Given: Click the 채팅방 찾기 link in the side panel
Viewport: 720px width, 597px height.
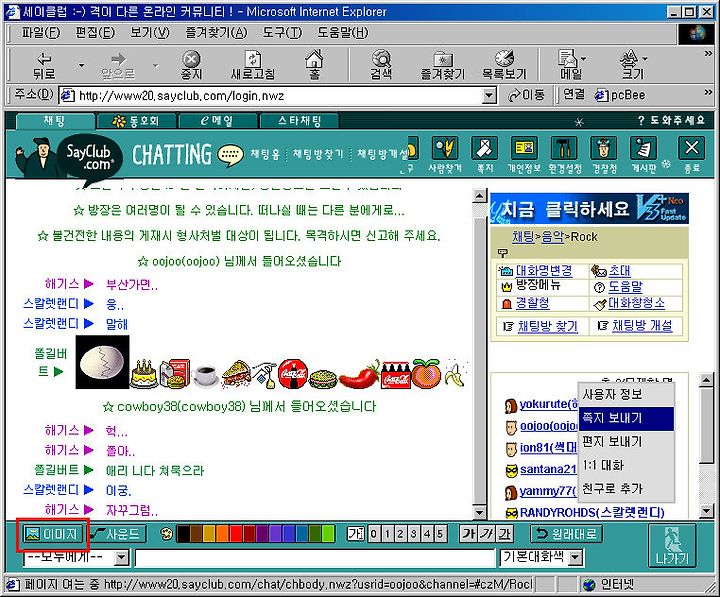Looking at the screenshot, I should pos(547,326).
